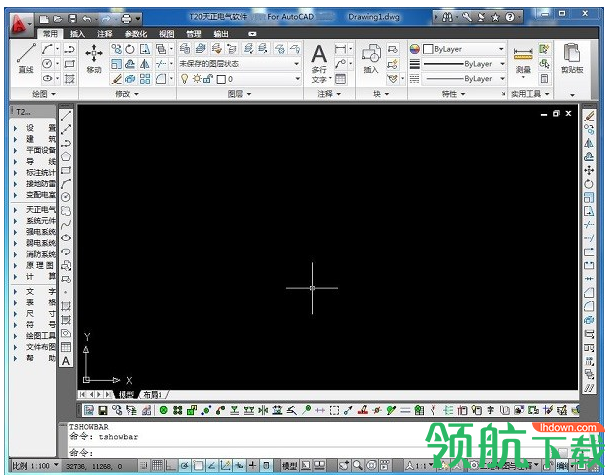Click the Zoom magnifier icon in status bar
Screen dimensions: 605x475
pos(358,465)
